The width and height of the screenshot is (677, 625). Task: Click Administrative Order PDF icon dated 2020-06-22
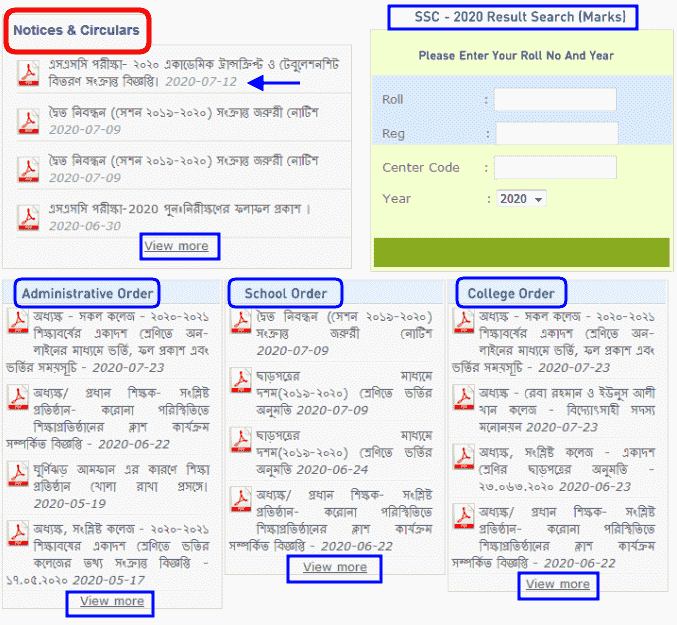point(18,398)
